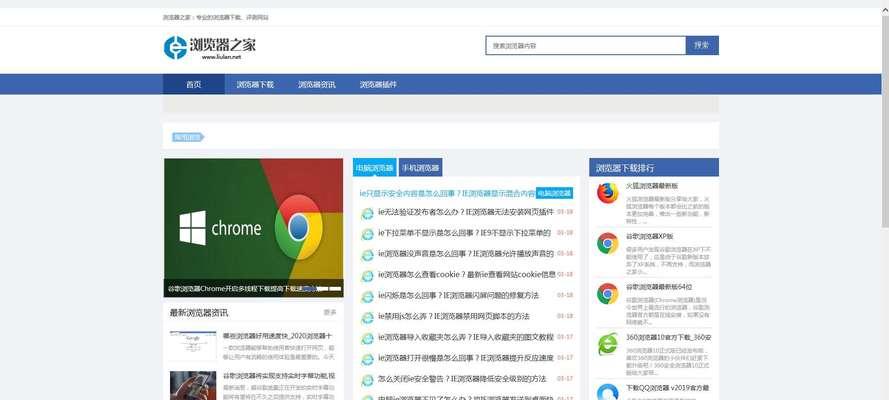Open the 首页 navigation tab
This screenshot has height=400, width=889.
(x=193, y=84)
